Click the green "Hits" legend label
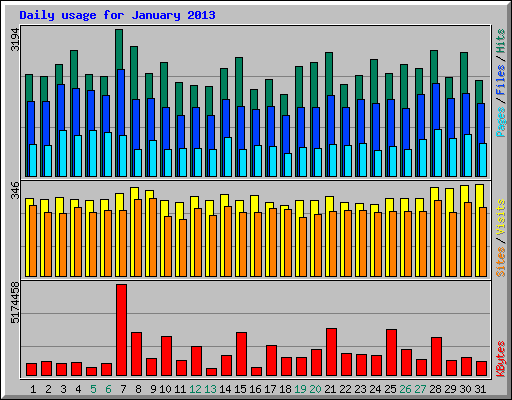This screenshot has height=400, width=512. click(x=501, y=41)
